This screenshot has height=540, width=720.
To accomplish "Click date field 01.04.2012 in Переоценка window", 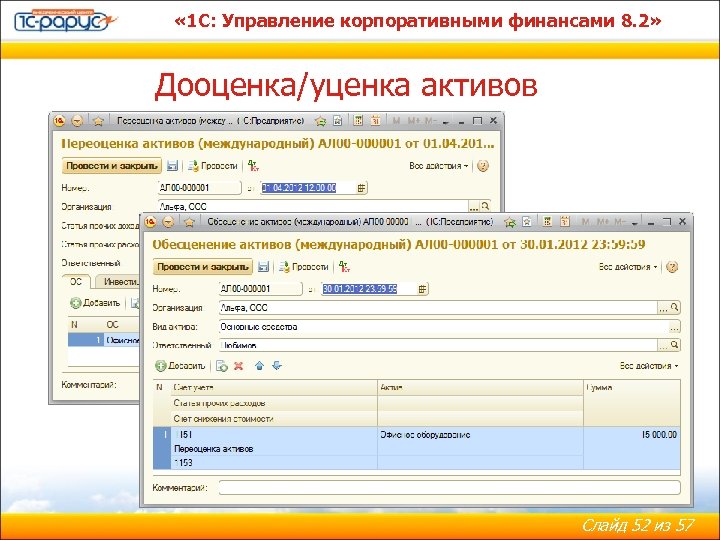I will coord(308,188).
